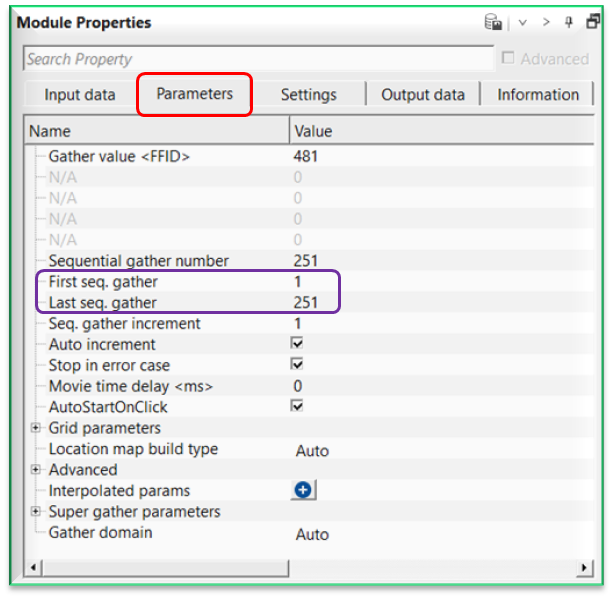This screenshot has height=599, width=613.
Task: Open the Information tab
Action: click(538, 95)
